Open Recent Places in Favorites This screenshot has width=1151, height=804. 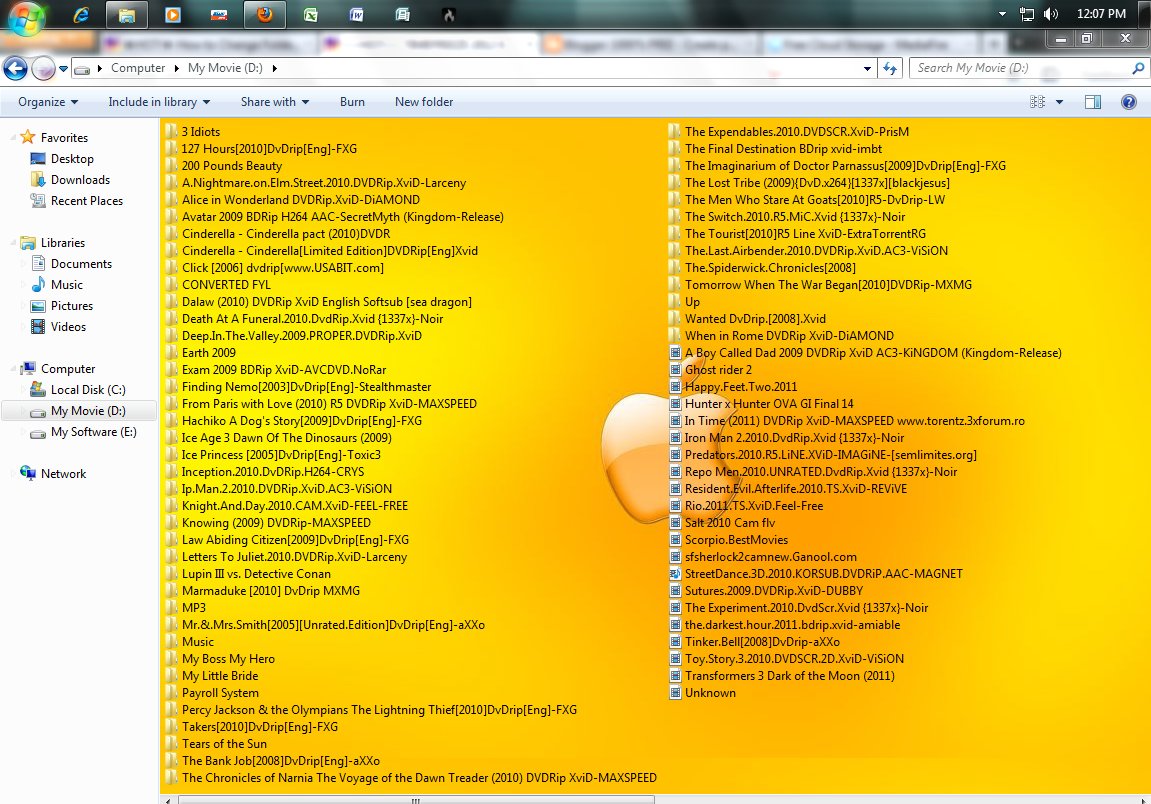[x=87, y=200]
